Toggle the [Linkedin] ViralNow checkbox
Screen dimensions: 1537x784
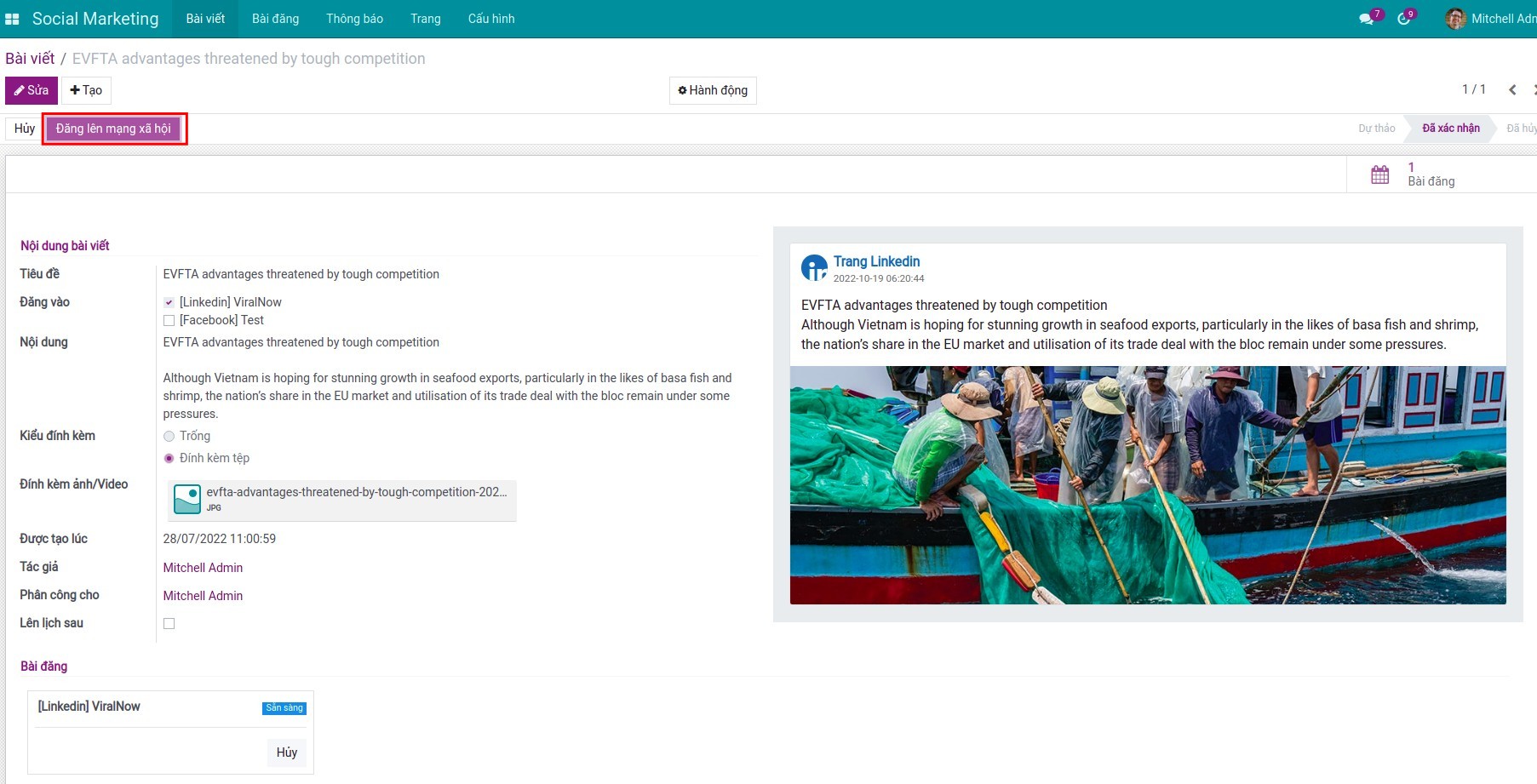(169, 302)
